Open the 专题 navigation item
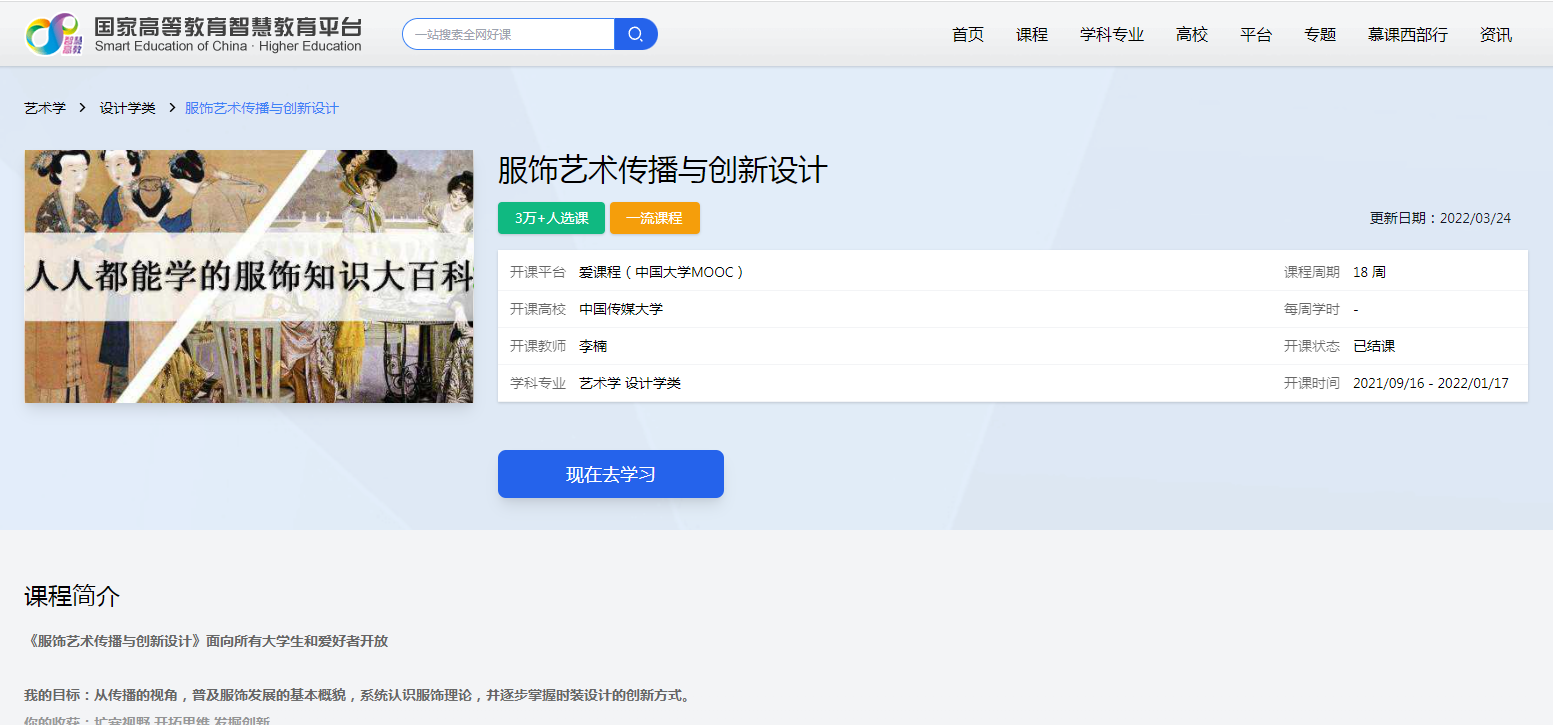Image resolution: width=1553 pixels, height=725 pixels. point(1319,35)
